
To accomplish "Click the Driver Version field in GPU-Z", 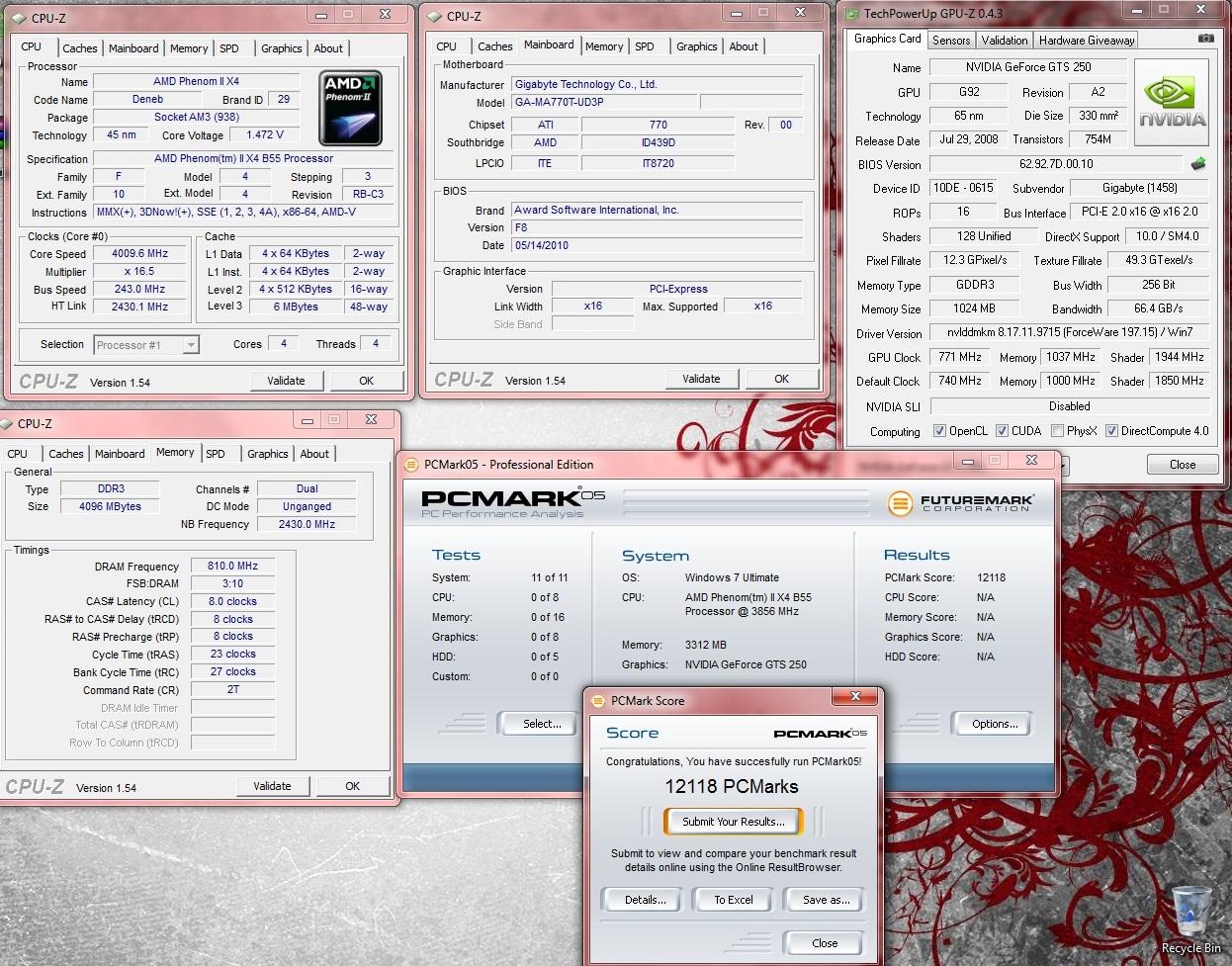I will point(1070,333).
